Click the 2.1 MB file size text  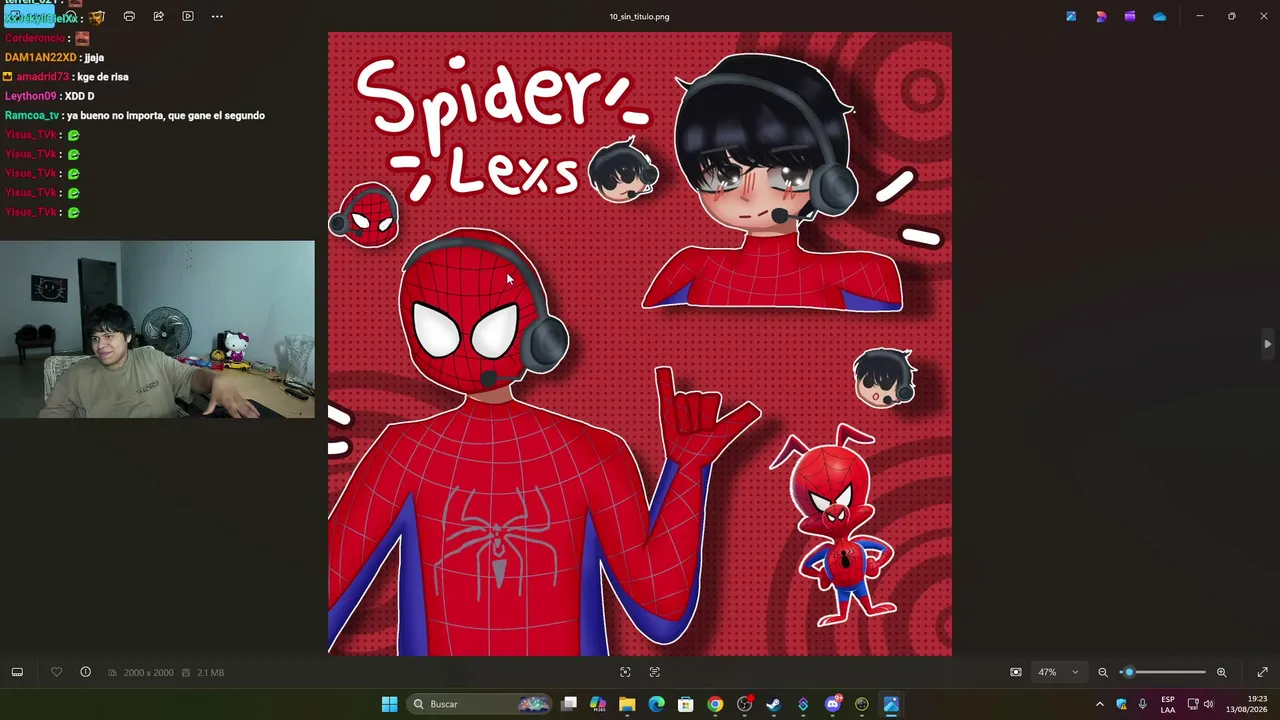pyautogui.click(x=210, y=673)
